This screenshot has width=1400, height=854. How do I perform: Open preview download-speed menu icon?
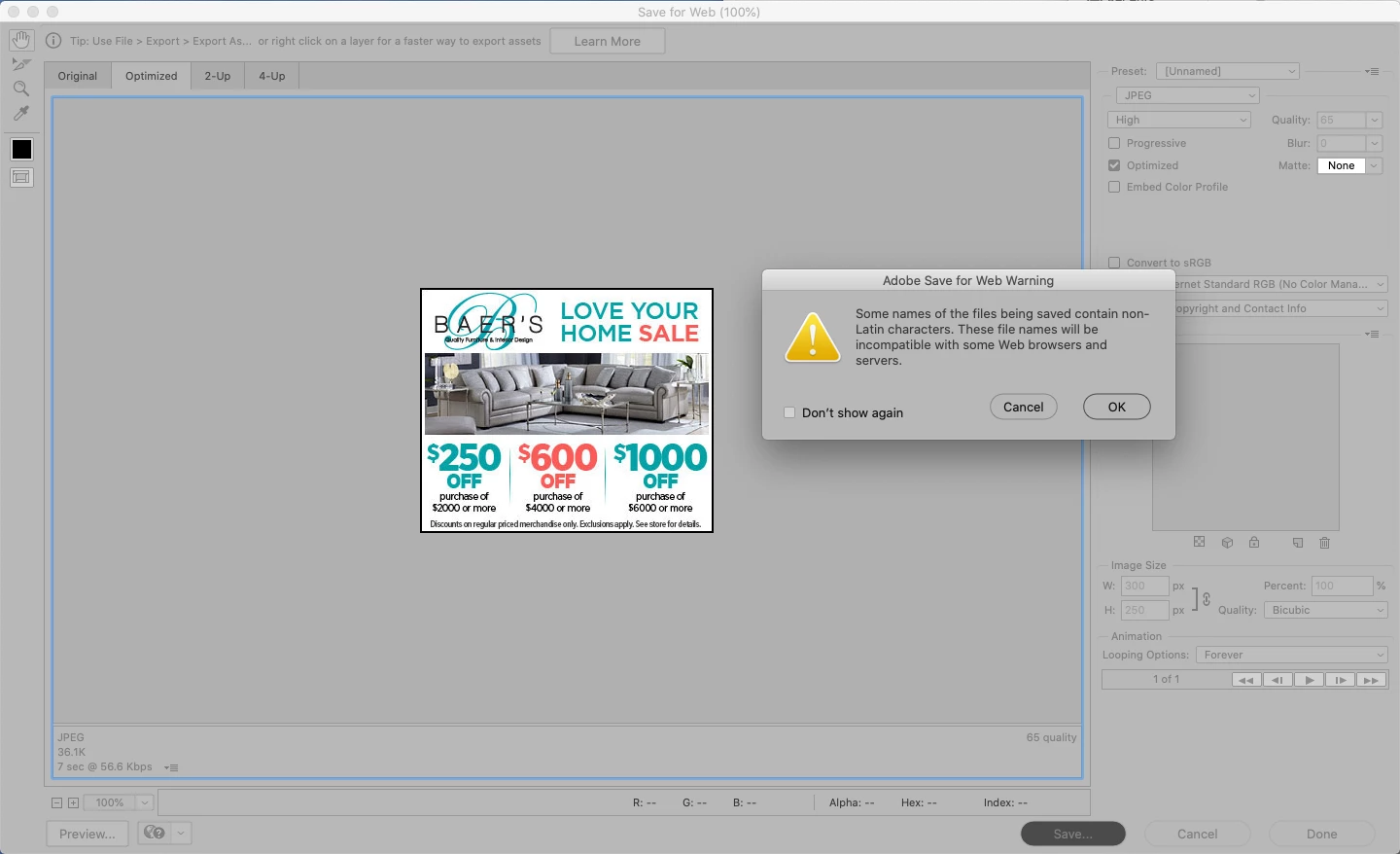point(171,767)
